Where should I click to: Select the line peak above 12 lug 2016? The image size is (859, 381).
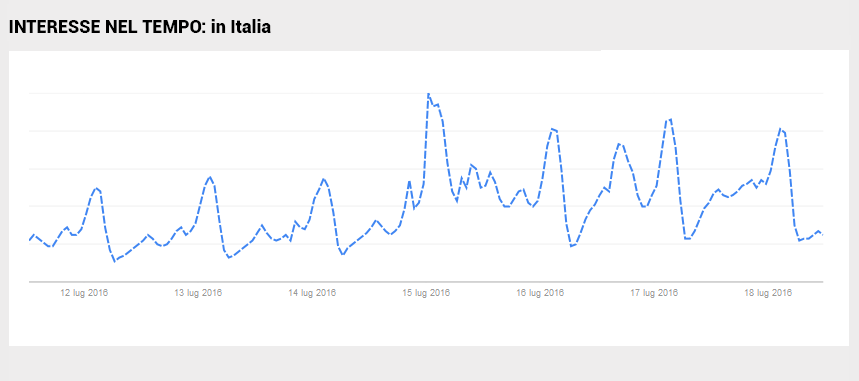96,188
